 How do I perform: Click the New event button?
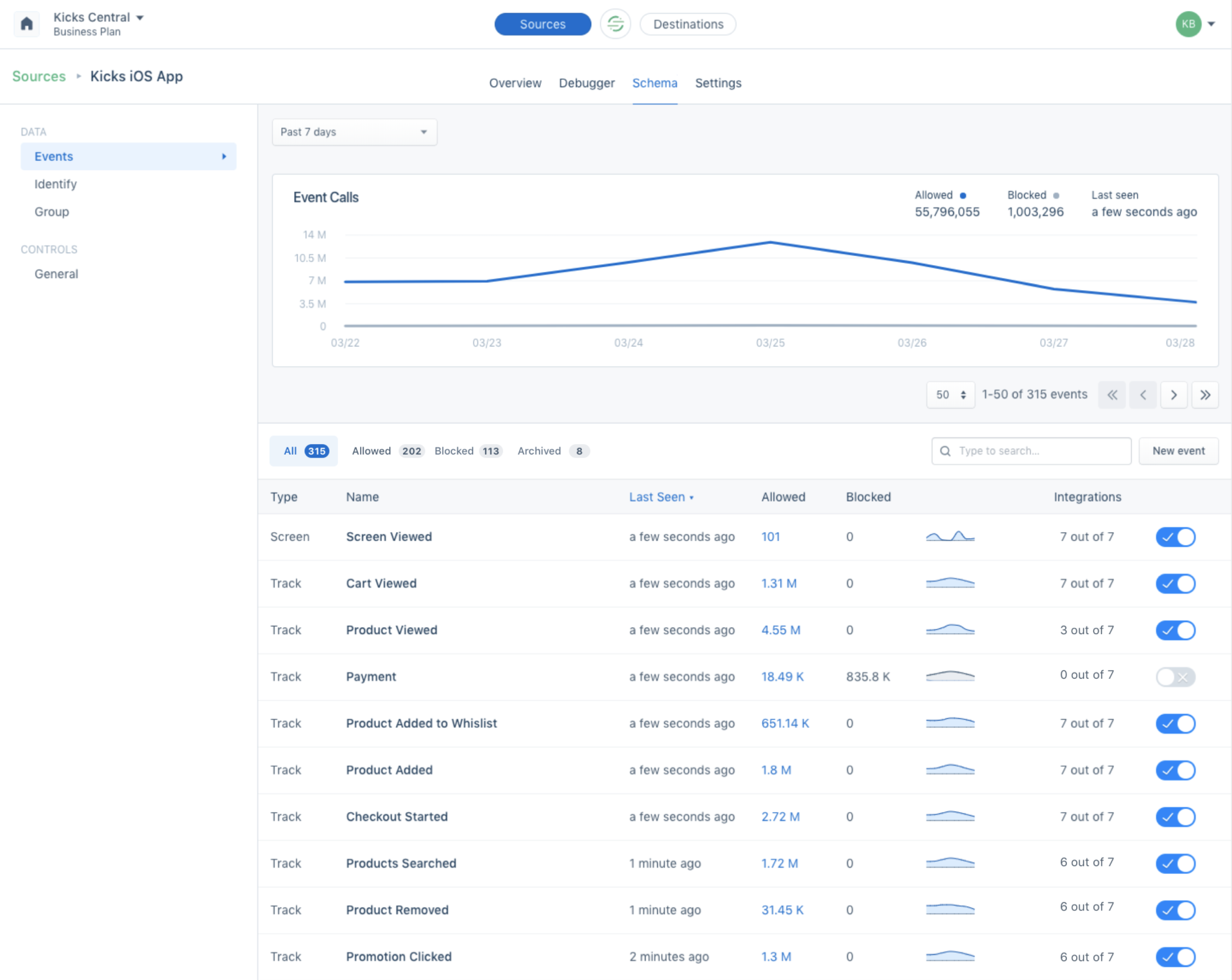[1178, 451]
